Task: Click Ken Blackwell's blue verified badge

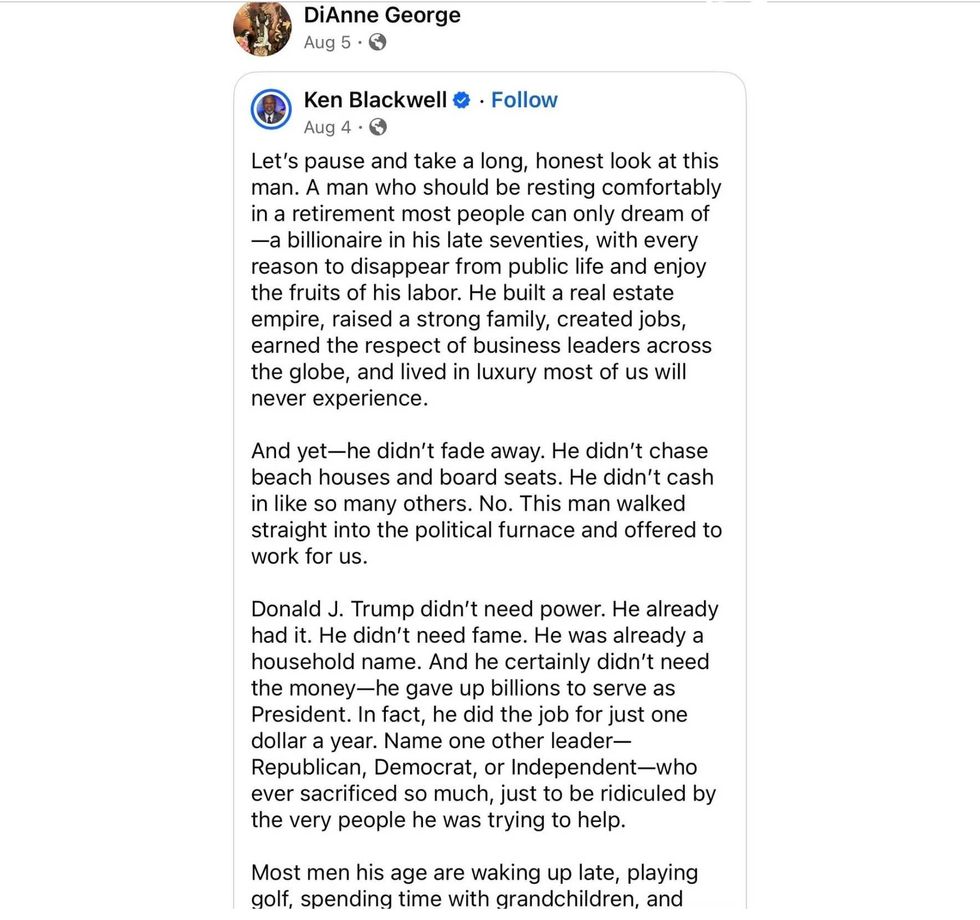Action: pos(462,100)
